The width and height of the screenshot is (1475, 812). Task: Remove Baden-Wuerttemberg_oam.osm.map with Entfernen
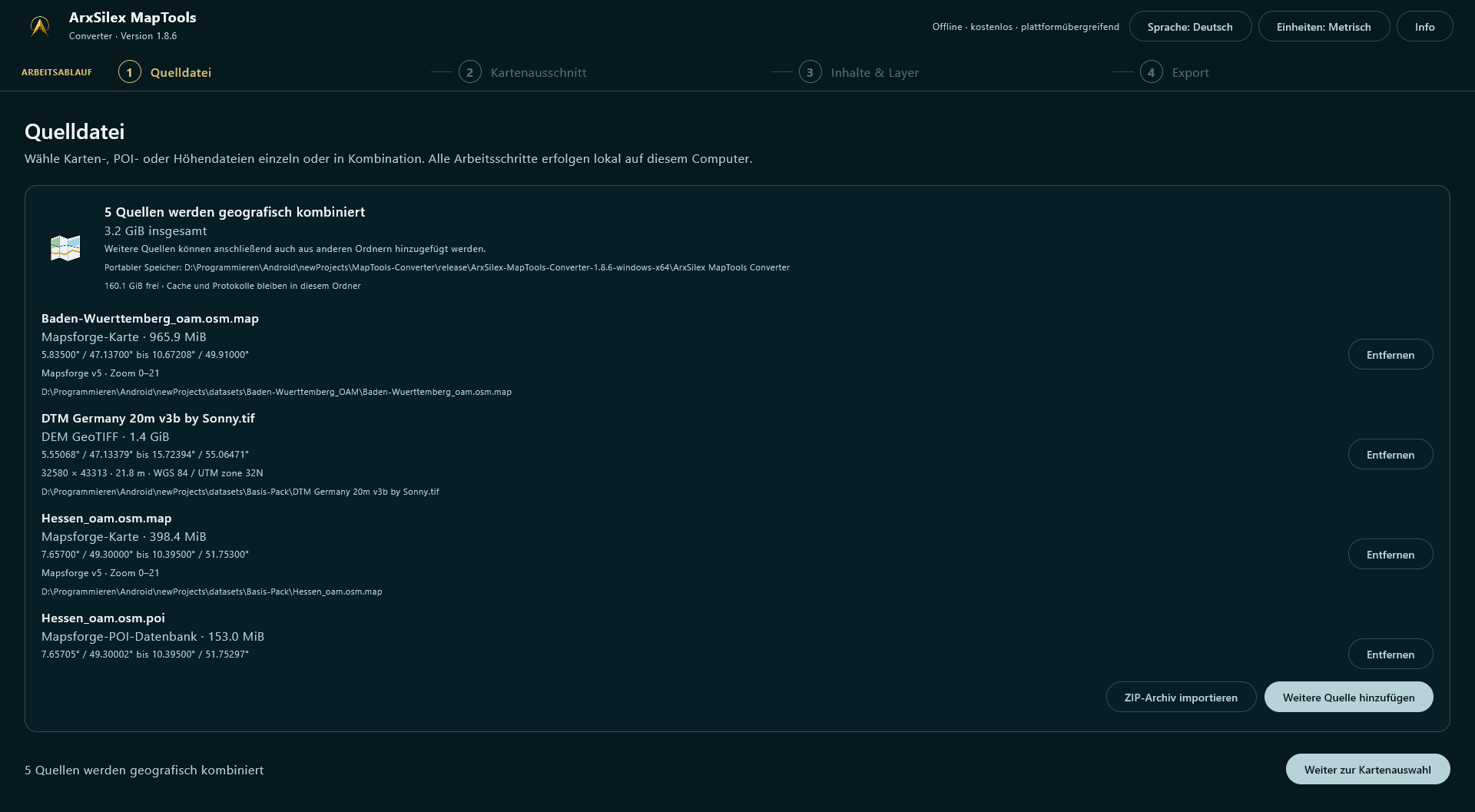(1390, 355)
